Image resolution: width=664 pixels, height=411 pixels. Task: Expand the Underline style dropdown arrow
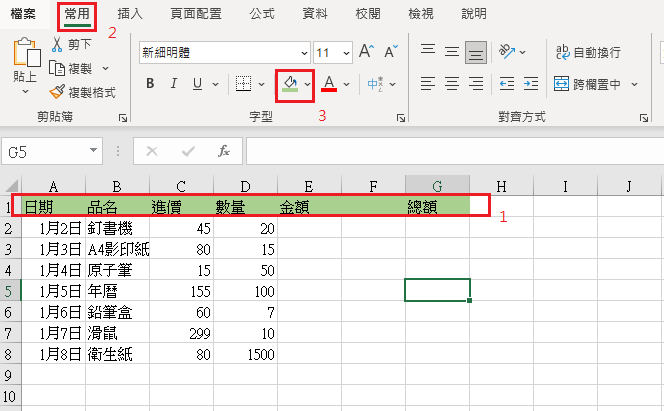point(215,84)
